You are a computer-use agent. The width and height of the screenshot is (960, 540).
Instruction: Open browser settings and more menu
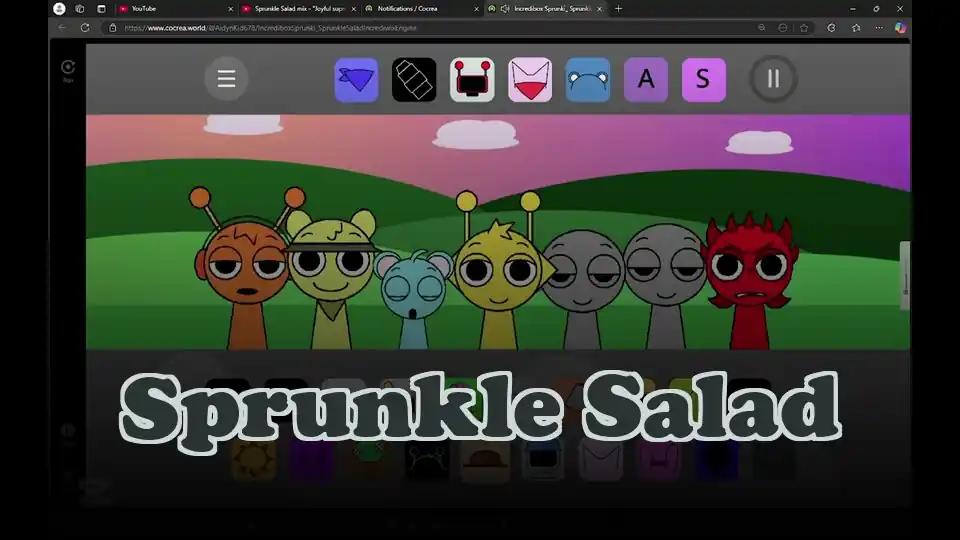click(x=879, y=28)
